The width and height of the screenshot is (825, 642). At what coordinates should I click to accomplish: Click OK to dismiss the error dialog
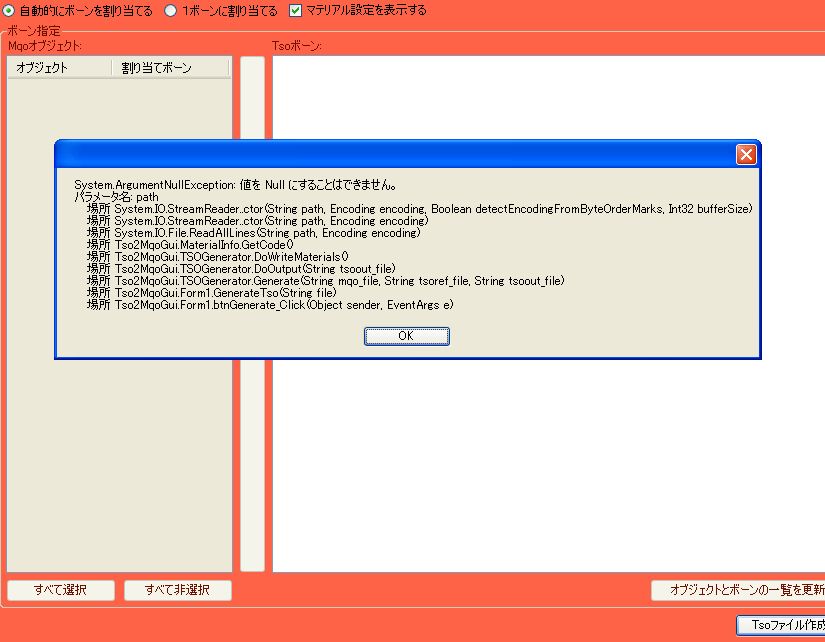pos(406,337)
